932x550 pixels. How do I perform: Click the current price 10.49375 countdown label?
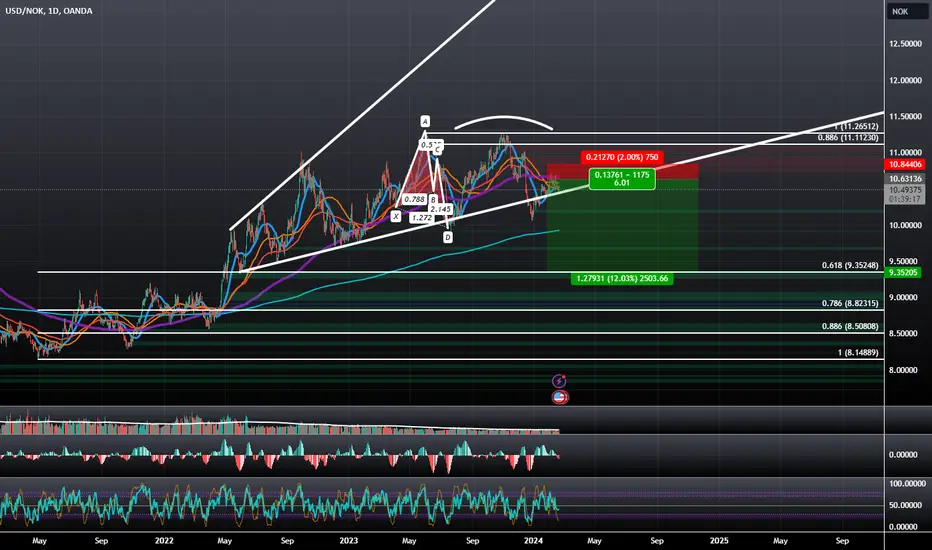point(905,194)
